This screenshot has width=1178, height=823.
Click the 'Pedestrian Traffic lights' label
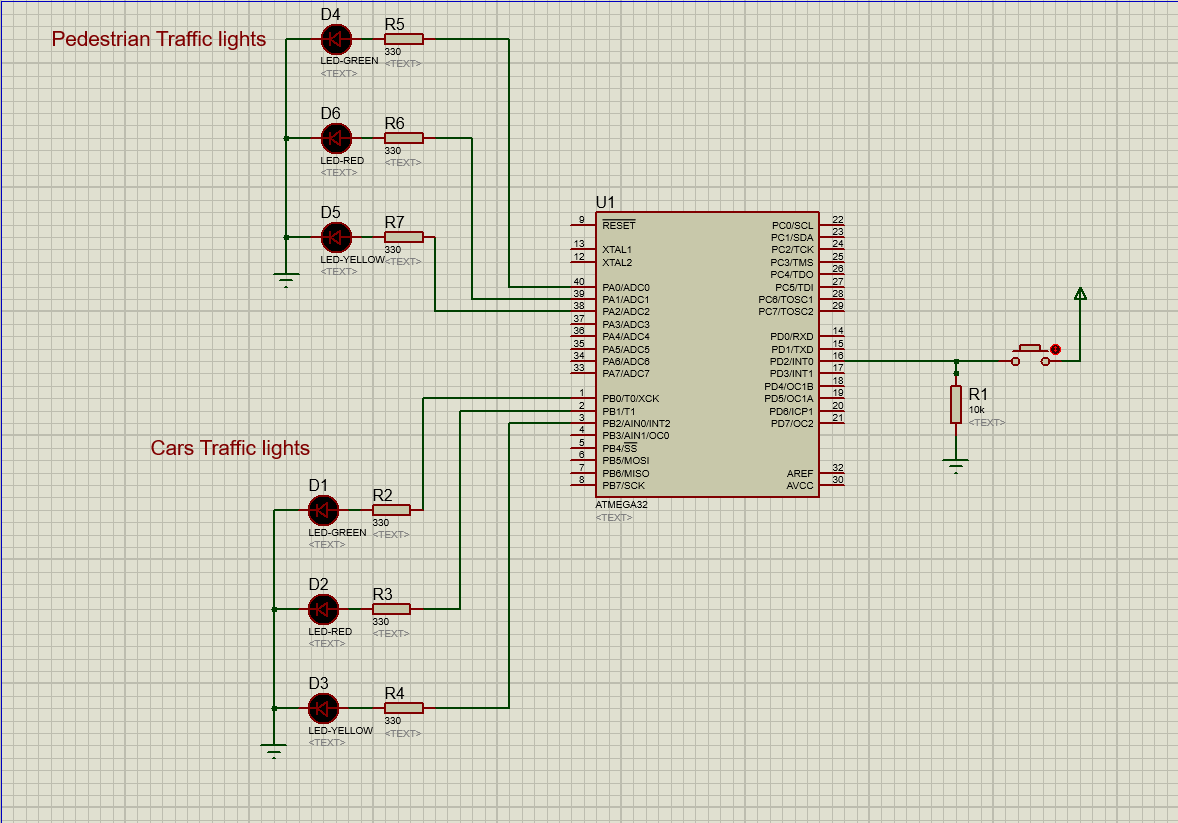pos(160,40)
